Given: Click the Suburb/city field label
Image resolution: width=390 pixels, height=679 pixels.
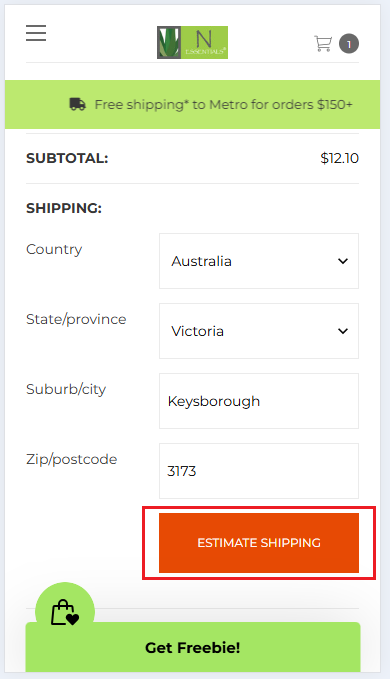Looking at the screenshot, I should pos(66,389).
